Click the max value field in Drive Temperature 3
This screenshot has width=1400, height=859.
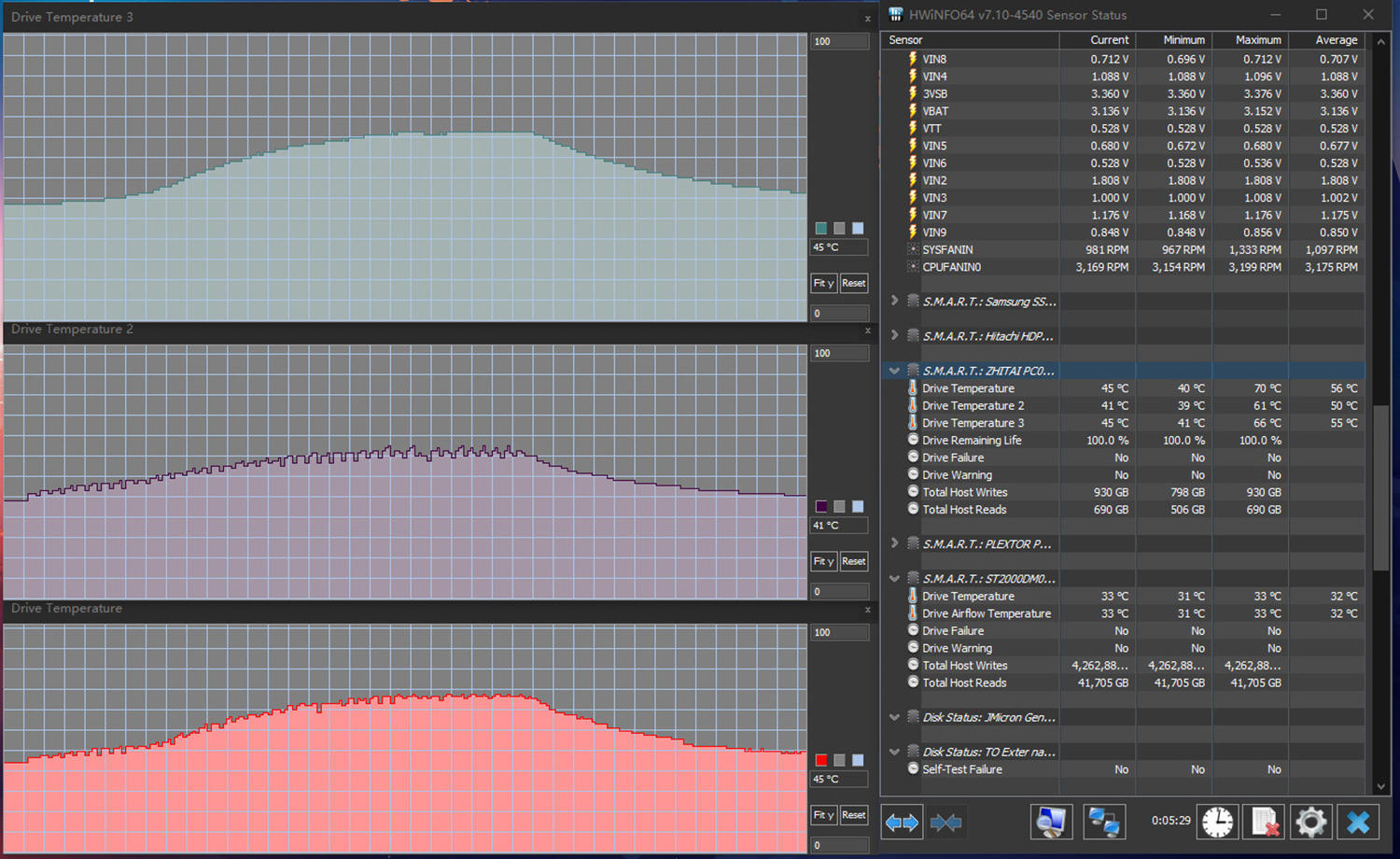839,41
